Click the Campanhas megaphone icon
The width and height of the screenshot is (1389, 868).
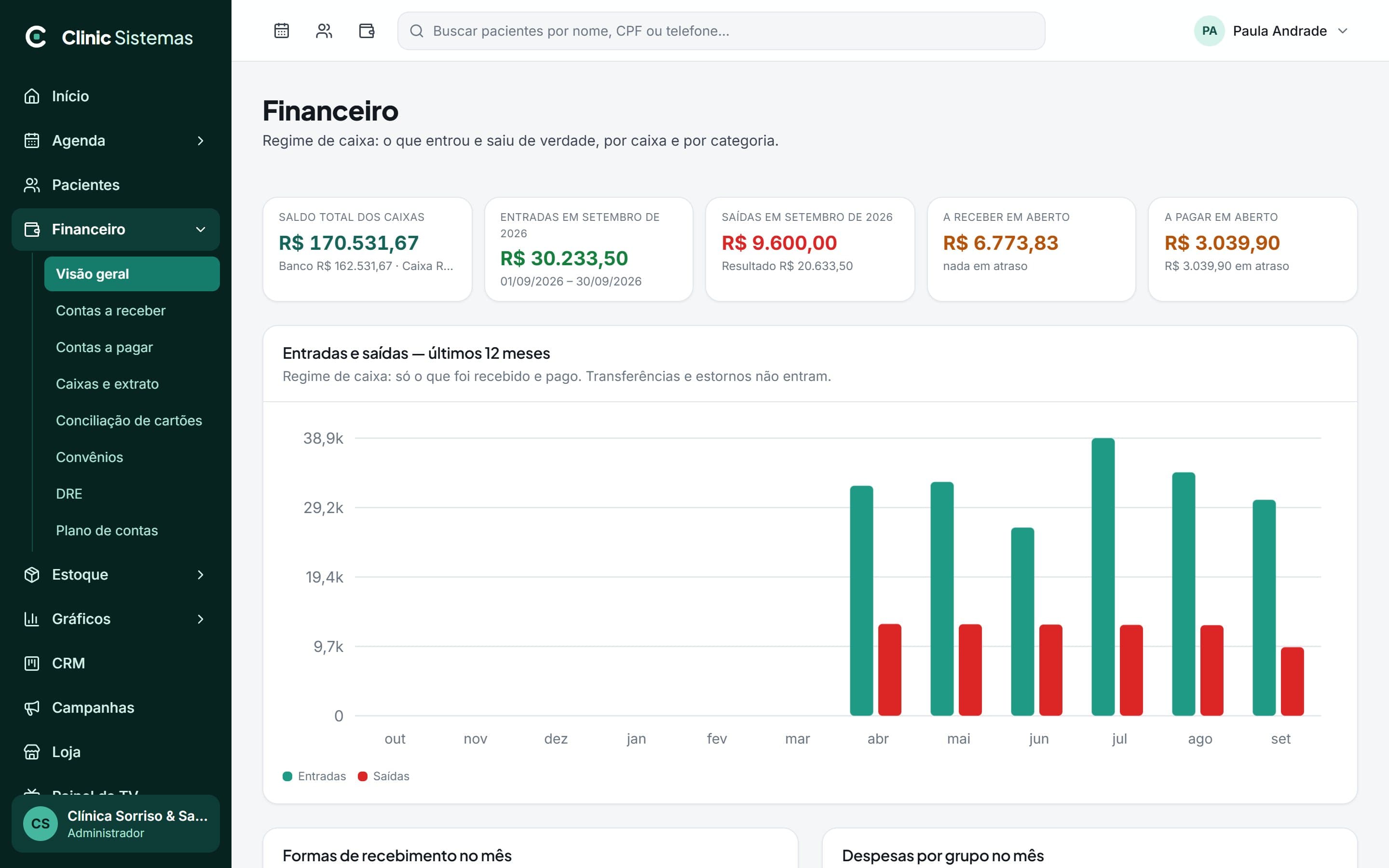pos(32,708)
